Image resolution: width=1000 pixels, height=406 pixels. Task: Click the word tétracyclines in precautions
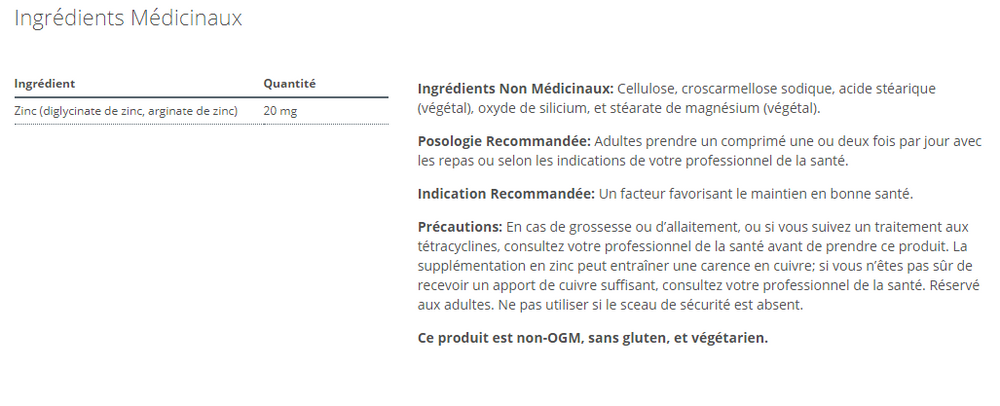pos(461,245)
